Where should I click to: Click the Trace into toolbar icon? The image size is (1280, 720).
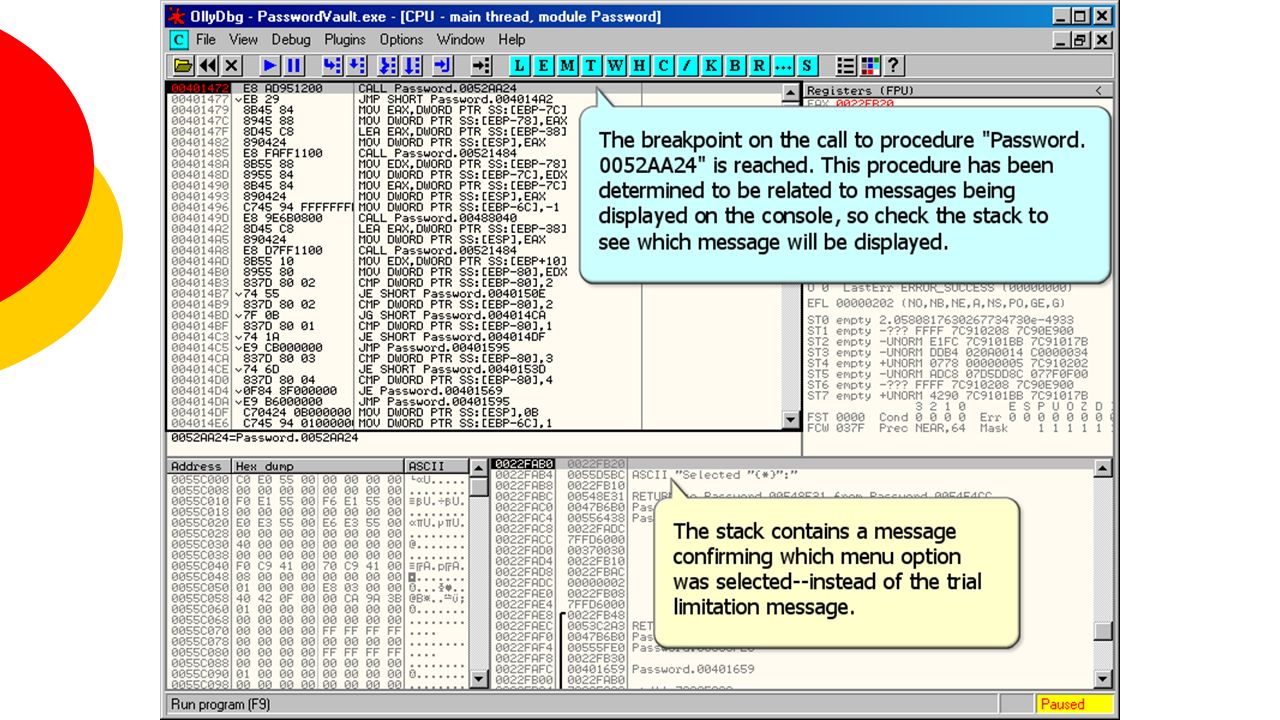(389, 66)
